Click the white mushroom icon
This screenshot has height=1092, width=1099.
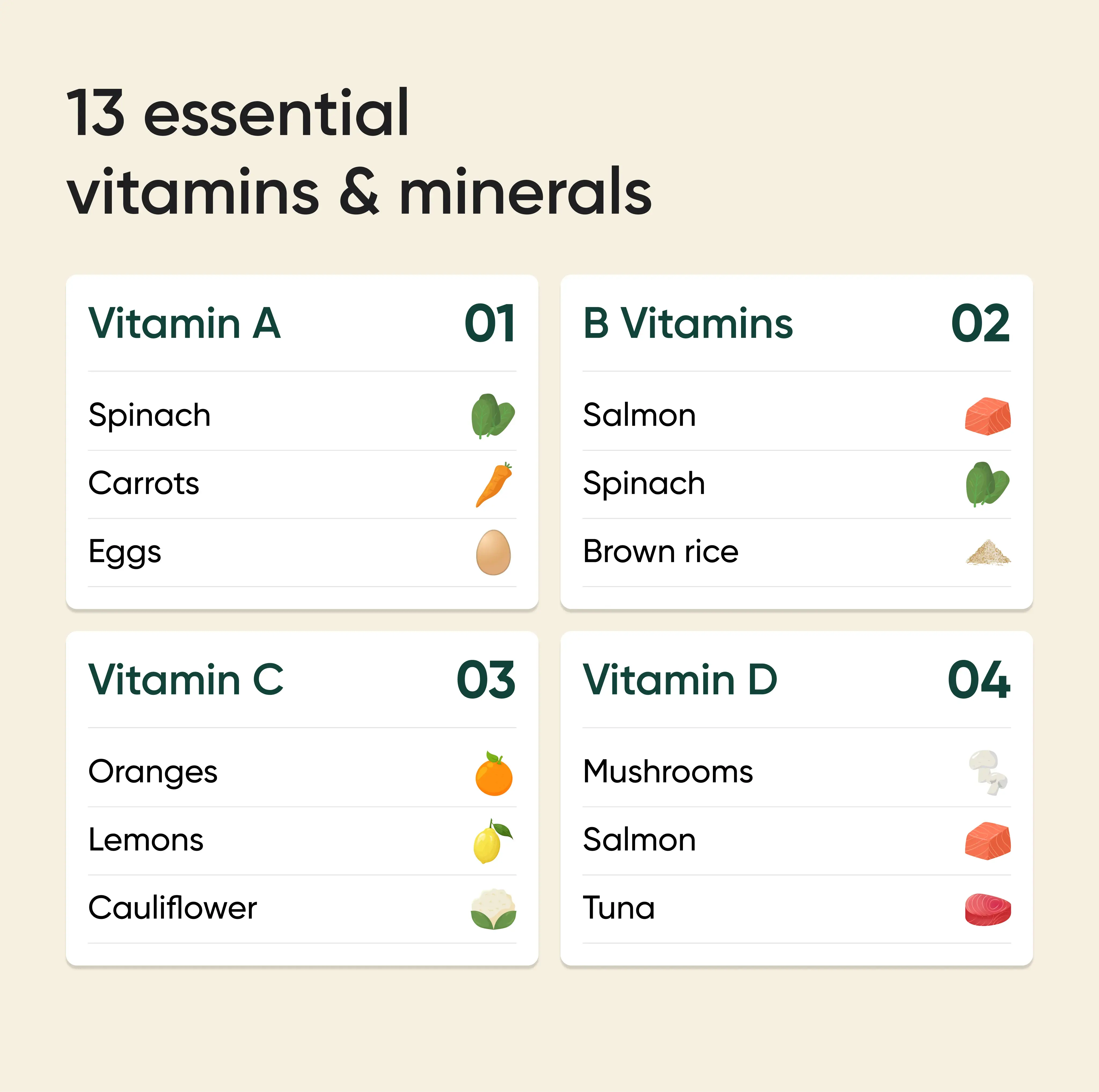click(x=988, y=772)
